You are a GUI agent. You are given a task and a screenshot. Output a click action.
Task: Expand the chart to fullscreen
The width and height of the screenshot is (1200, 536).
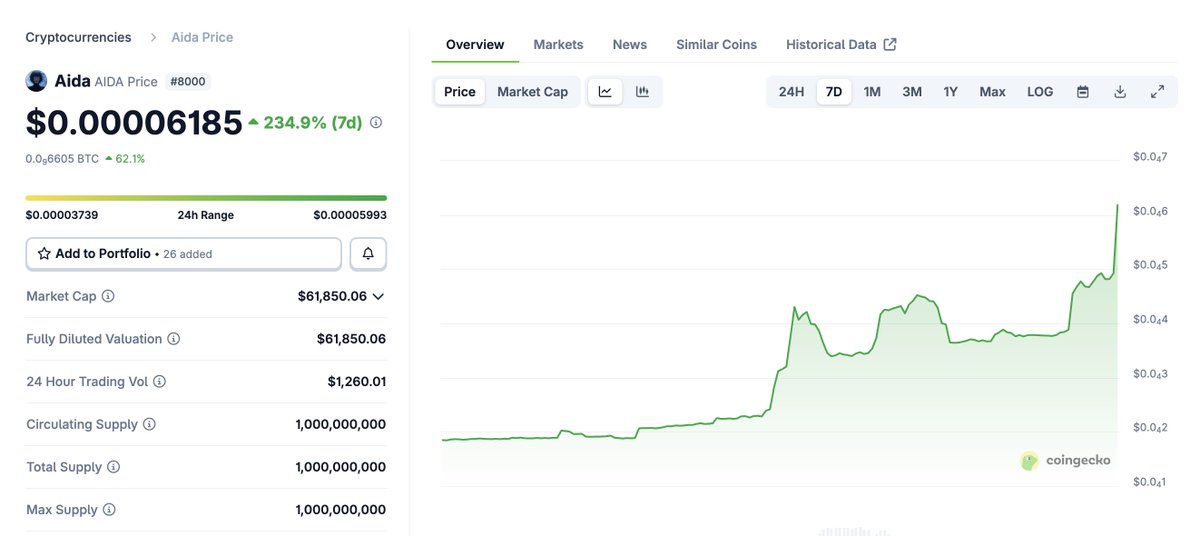click(1157, 92)
